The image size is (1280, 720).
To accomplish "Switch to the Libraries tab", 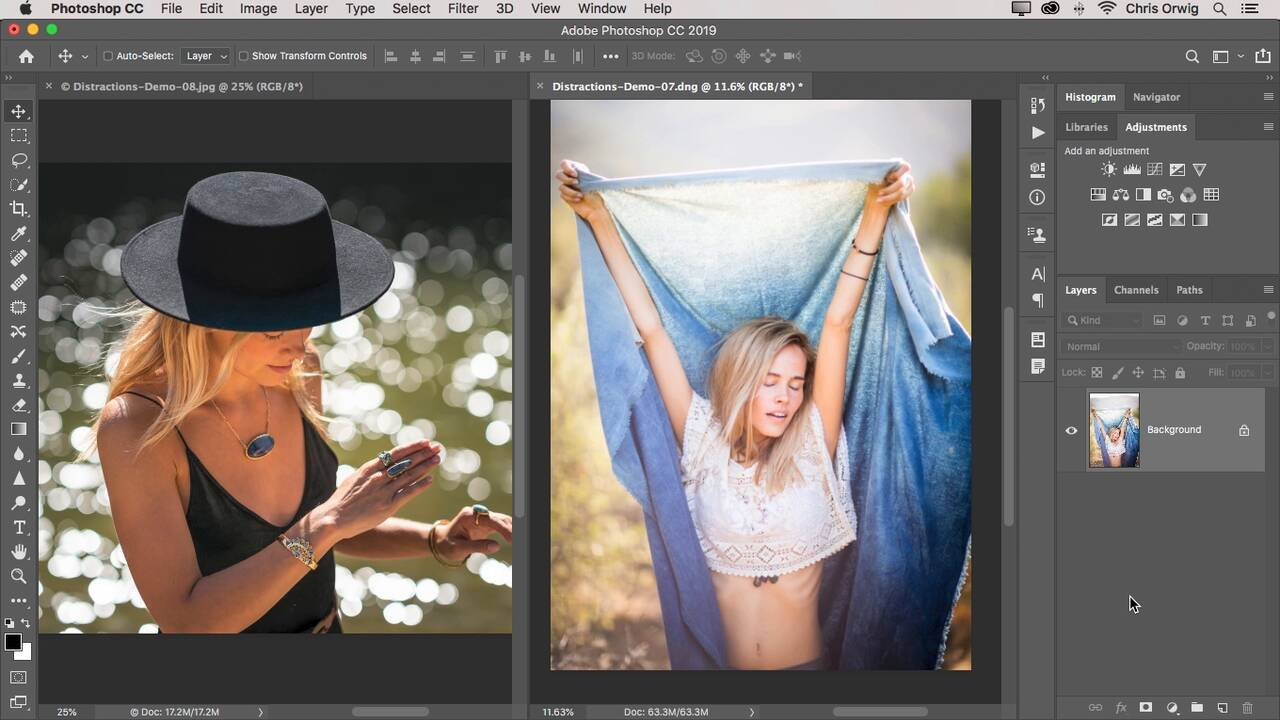I will click(x=1086, y=127).
